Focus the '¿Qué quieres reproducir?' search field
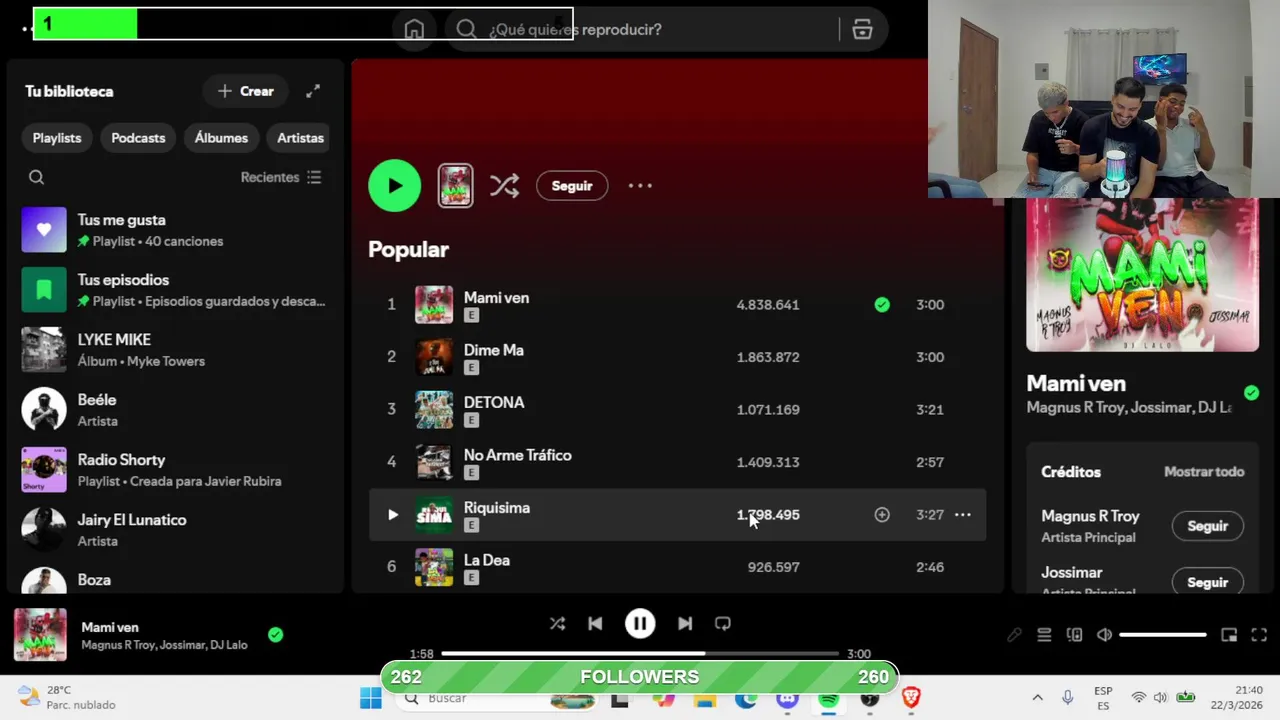 tap(665, 29)
